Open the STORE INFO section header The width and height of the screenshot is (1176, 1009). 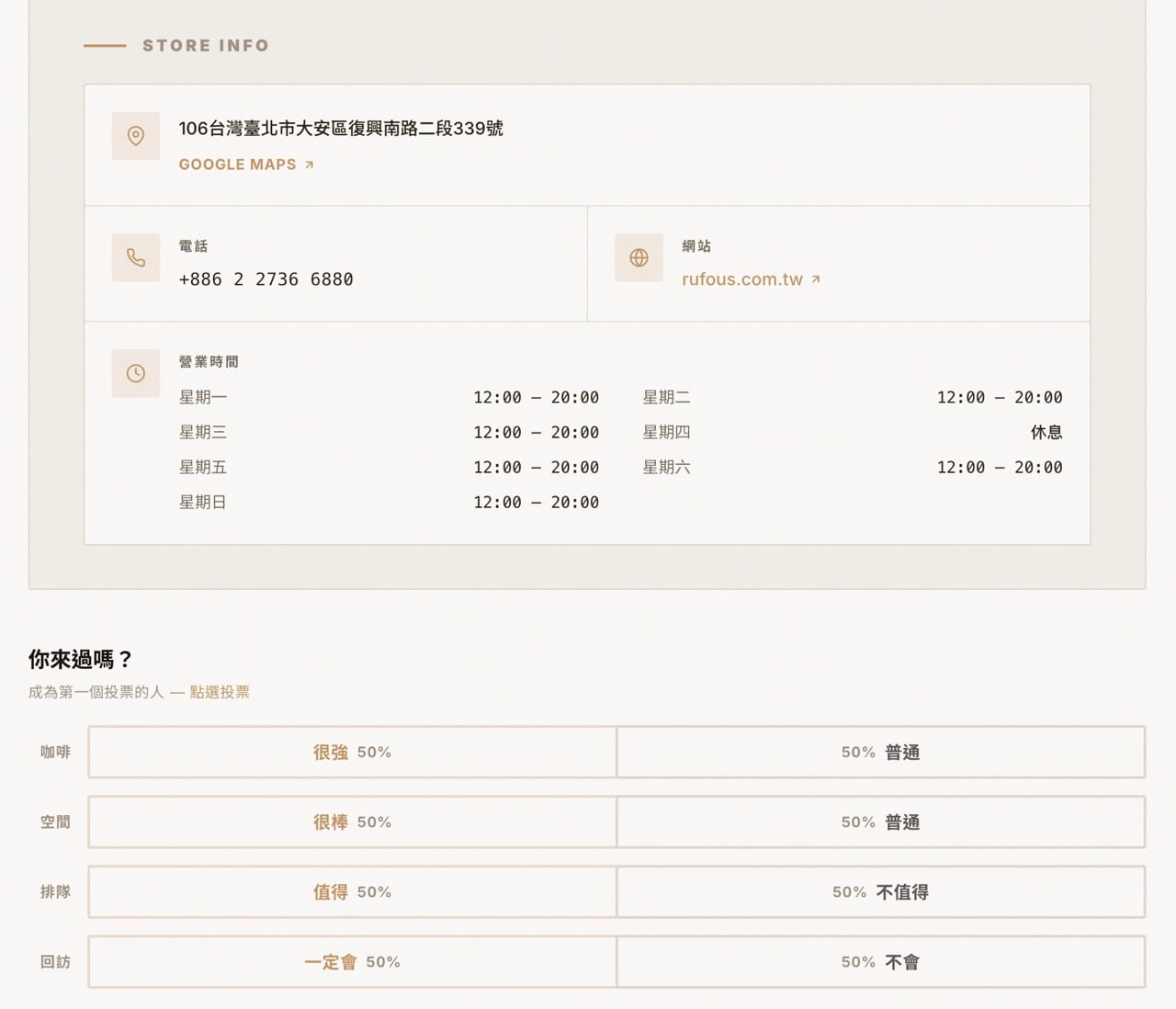(204, 44)
